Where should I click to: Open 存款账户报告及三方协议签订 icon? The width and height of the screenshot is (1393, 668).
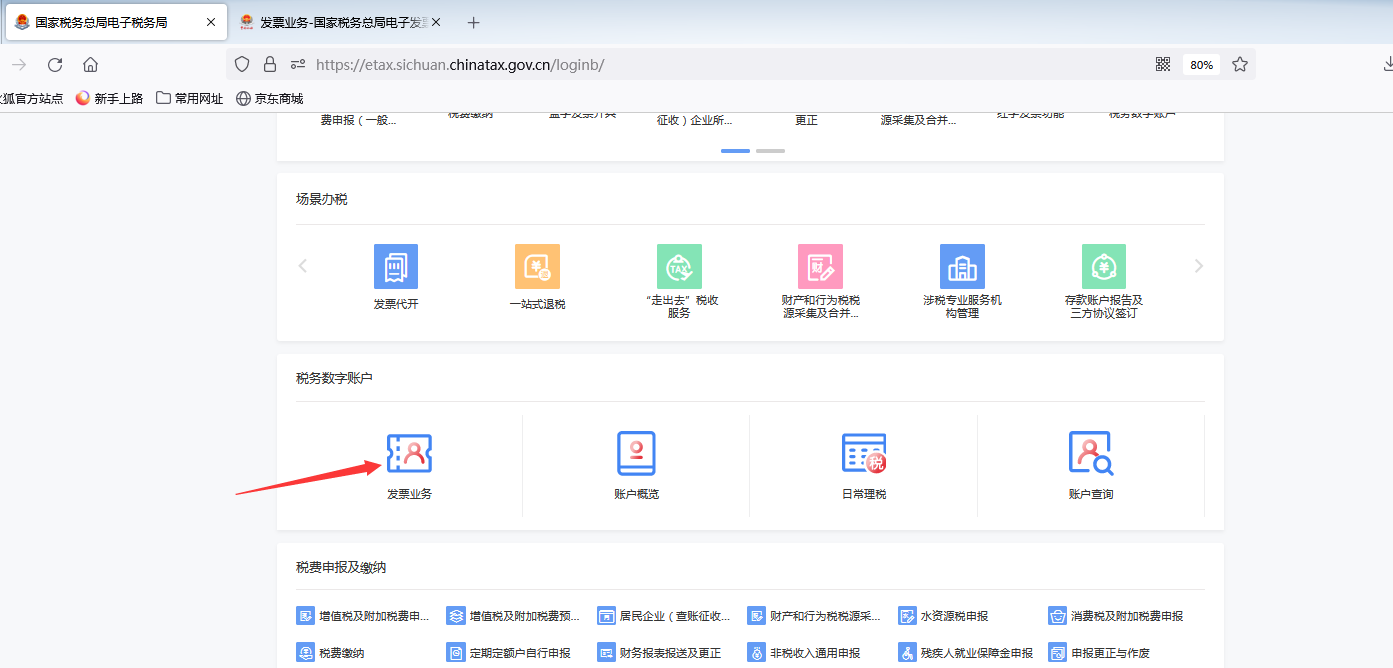tap(1103, 267)
